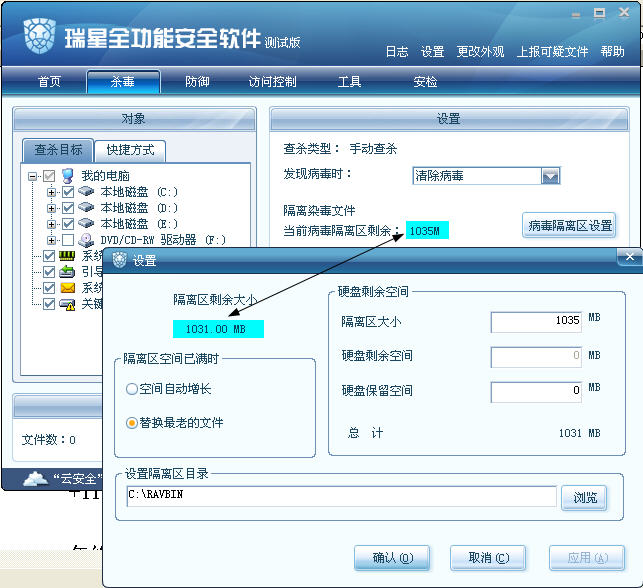Switch to the 杀毒 tab

point(123,82)
